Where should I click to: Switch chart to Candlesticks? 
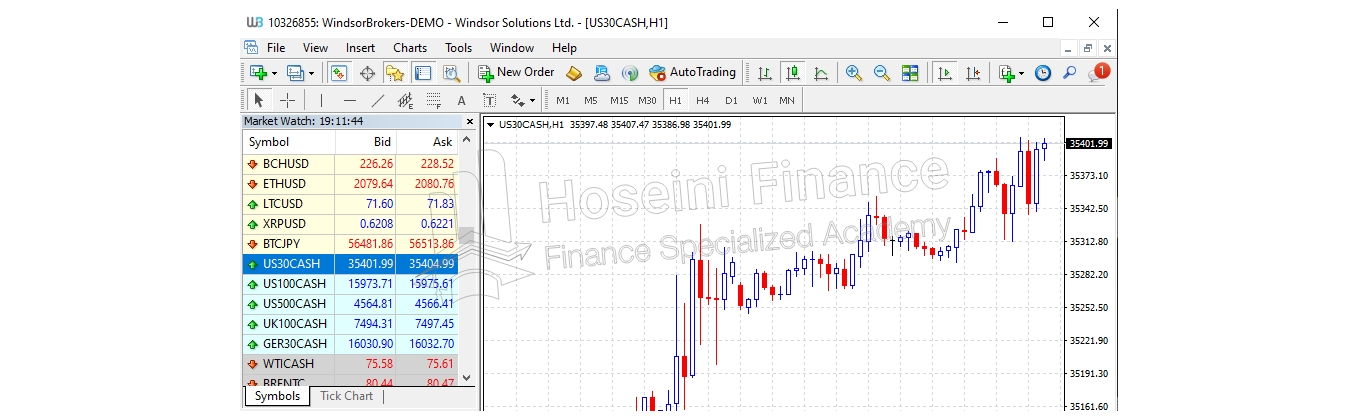793,73
